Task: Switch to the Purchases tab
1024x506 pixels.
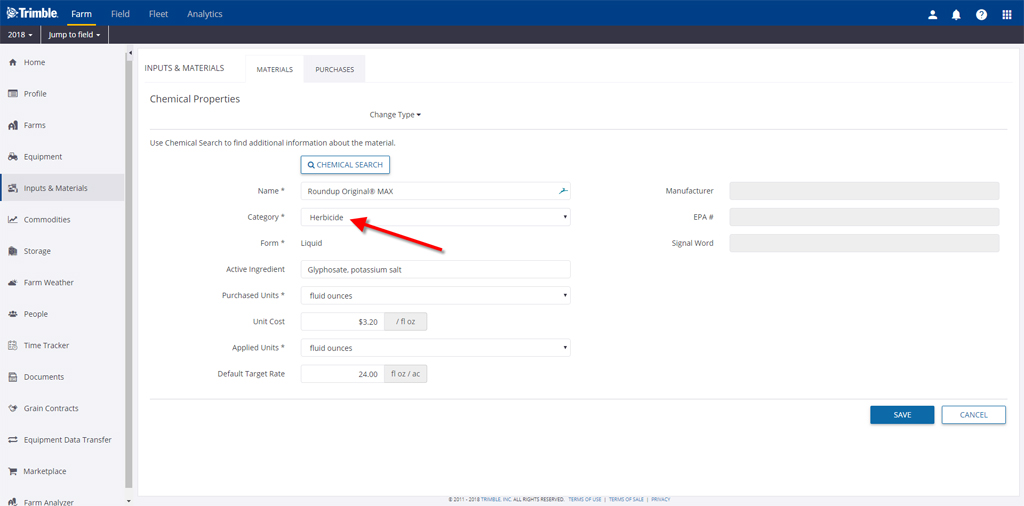Action: coord(334,70)
